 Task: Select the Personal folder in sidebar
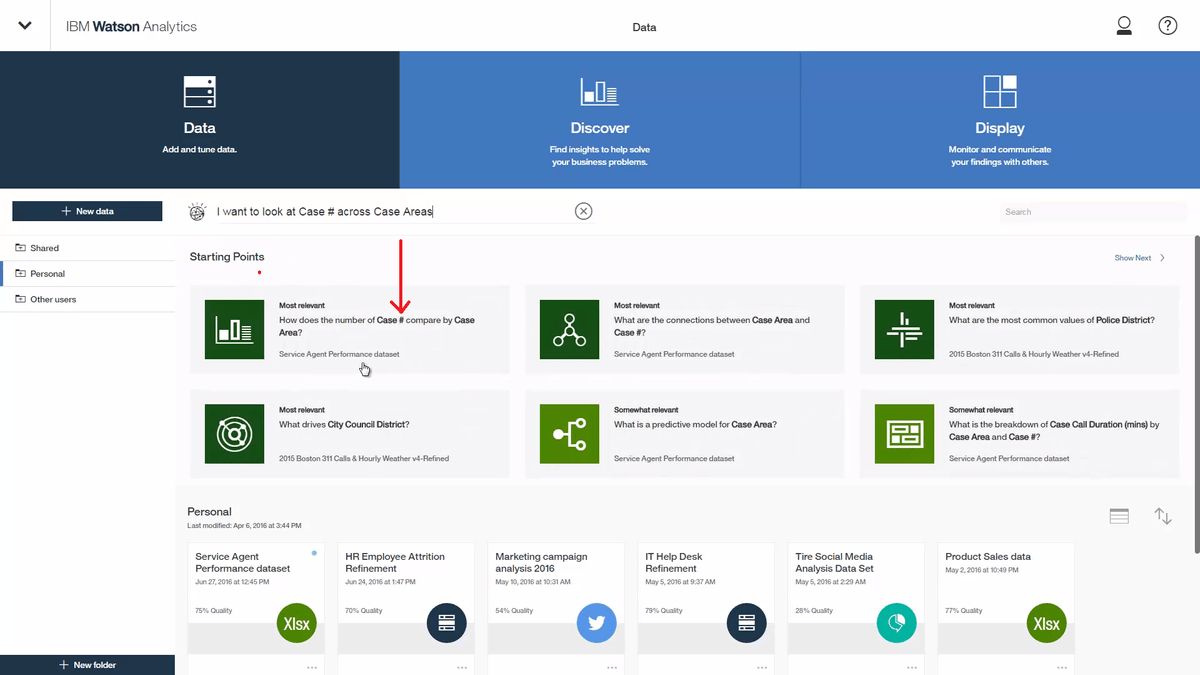tap(87, 273)
